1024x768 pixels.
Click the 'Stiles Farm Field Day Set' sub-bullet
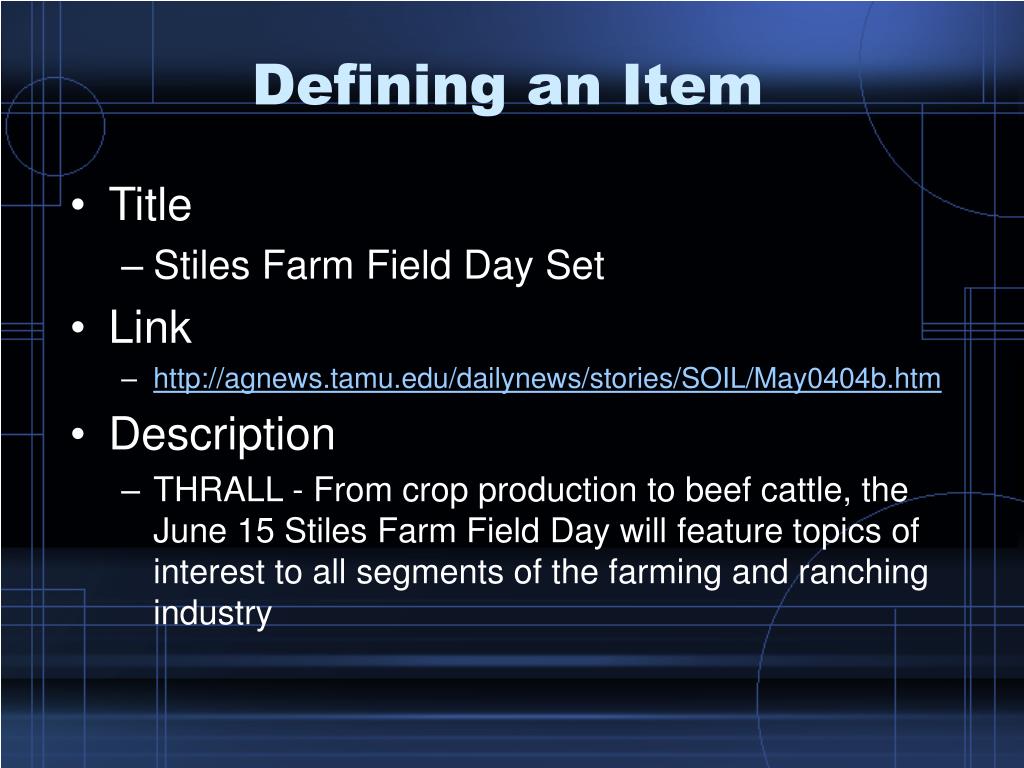pos(379,266)
